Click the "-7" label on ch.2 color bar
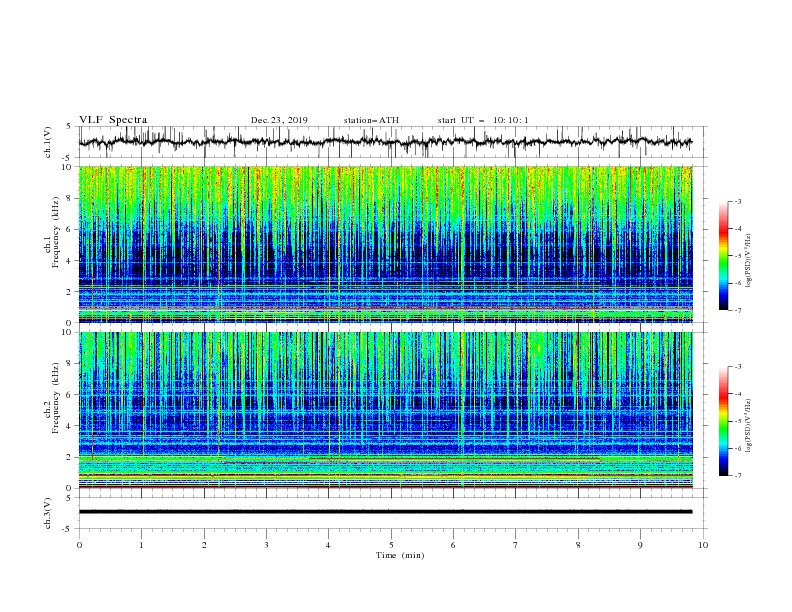This screenshot has width=792, height=612. click(x=737, y=475)
